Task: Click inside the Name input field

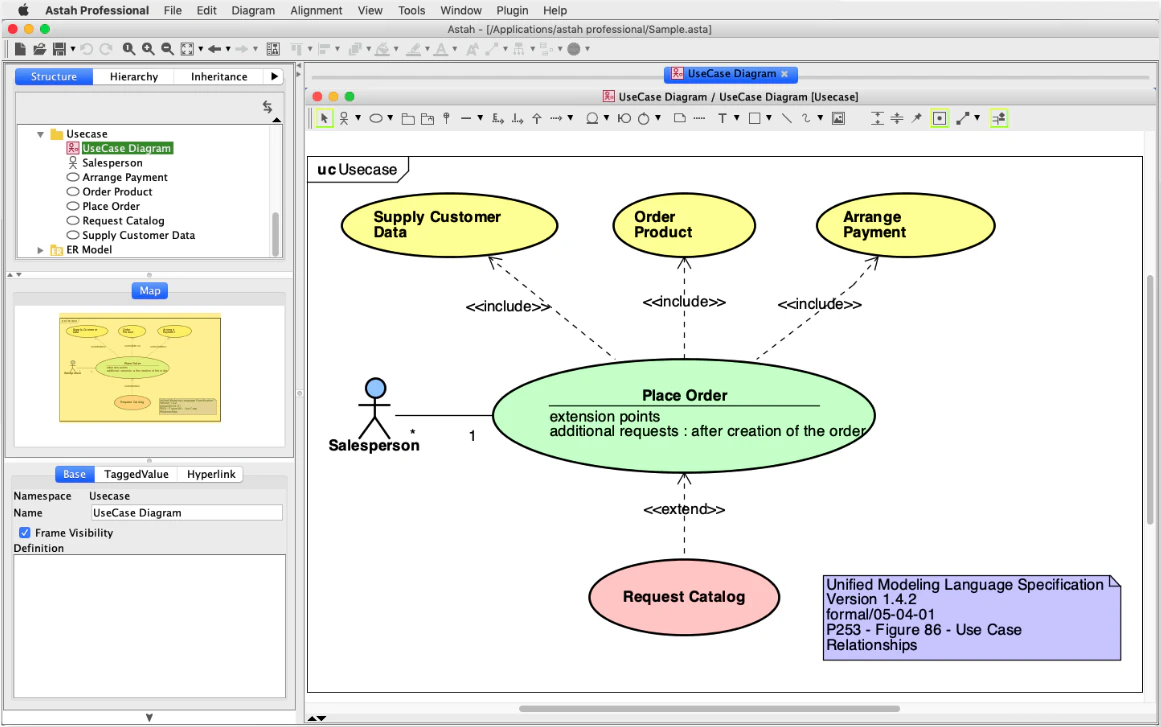Action: pyautogui.click(x=186, y=512)
